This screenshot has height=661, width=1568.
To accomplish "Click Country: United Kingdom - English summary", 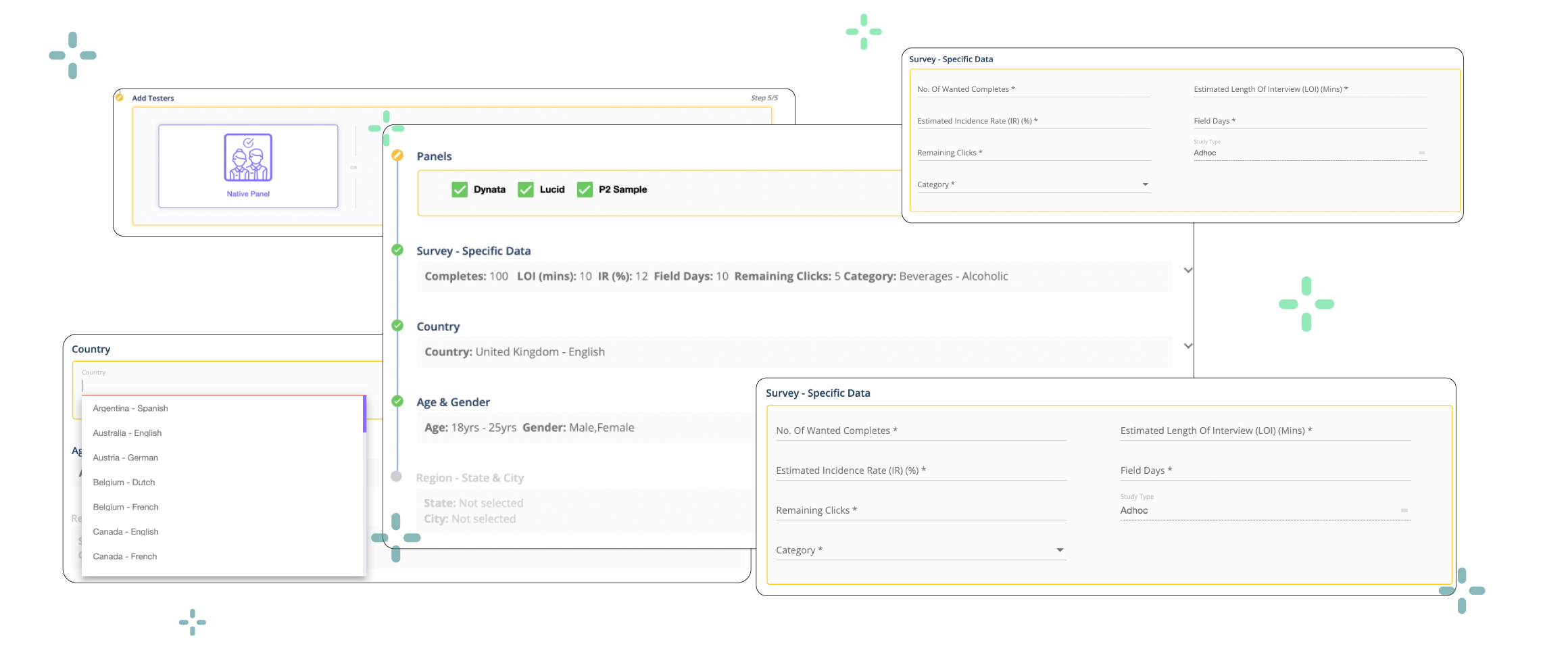I will tap(514, 352).
